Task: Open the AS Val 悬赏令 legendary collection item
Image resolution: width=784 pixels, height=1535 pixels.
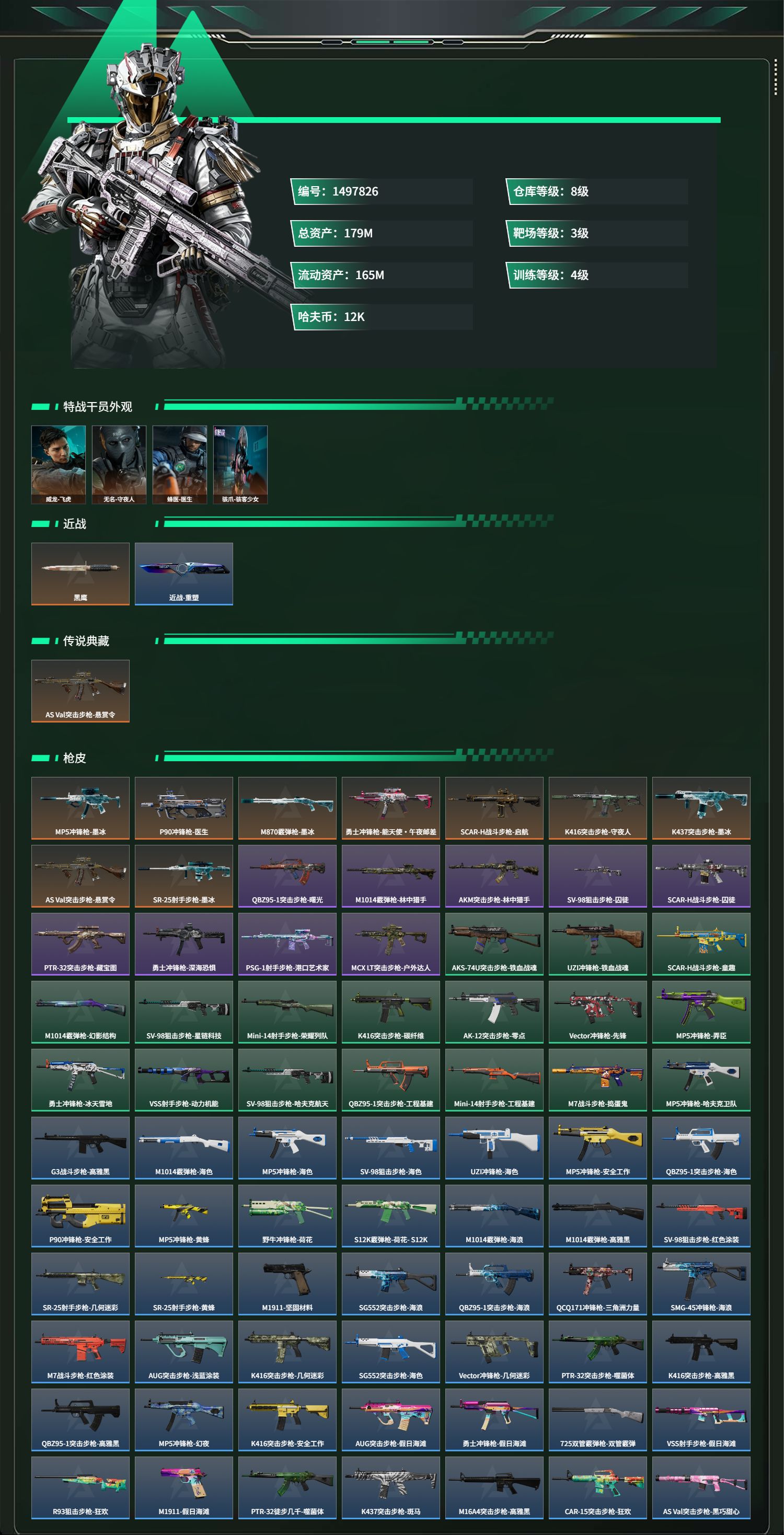Action: [80, 691]
